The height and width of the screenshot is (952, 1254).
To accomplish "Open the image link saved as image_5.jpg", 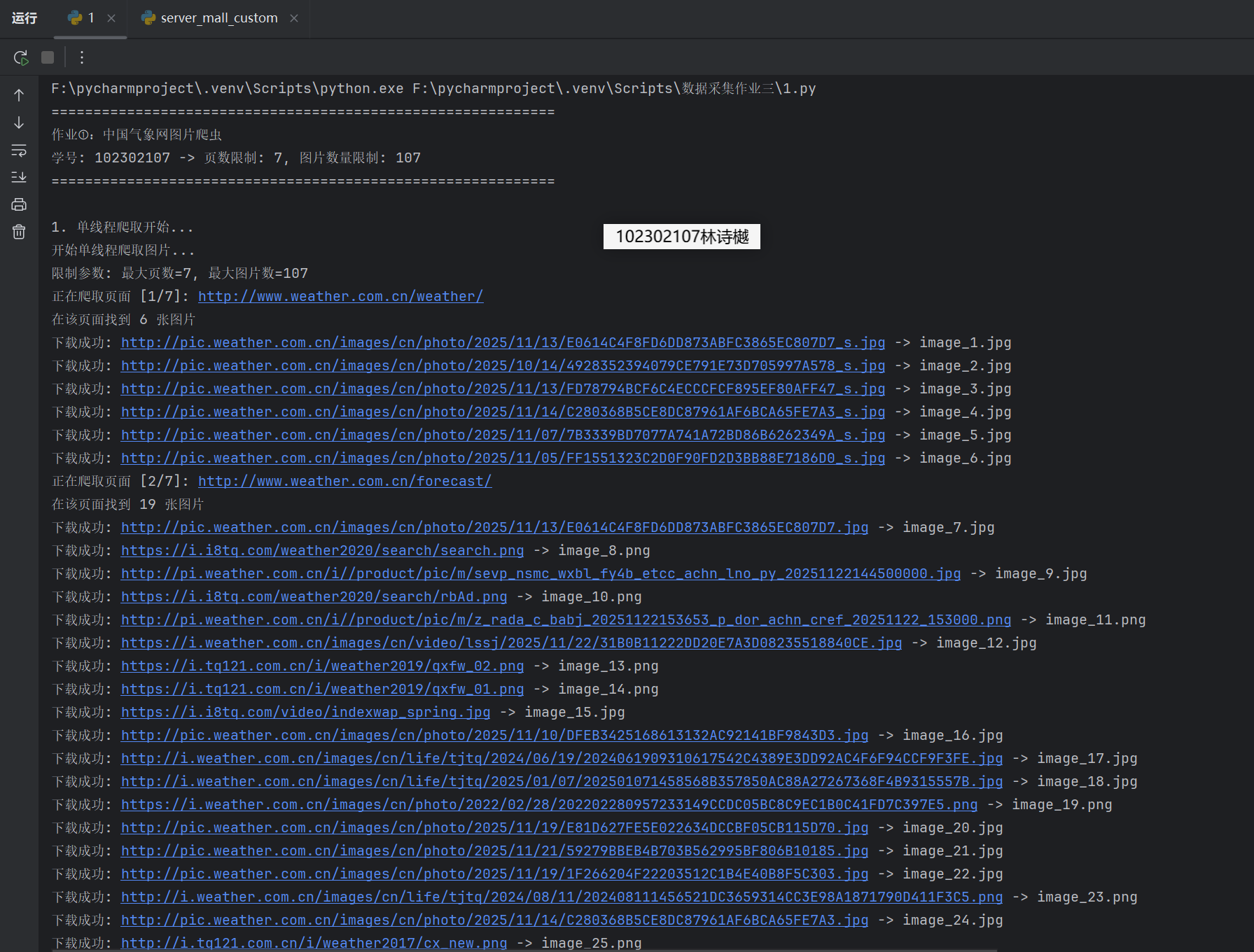I will pyautogui.click(x=503, y=435).
